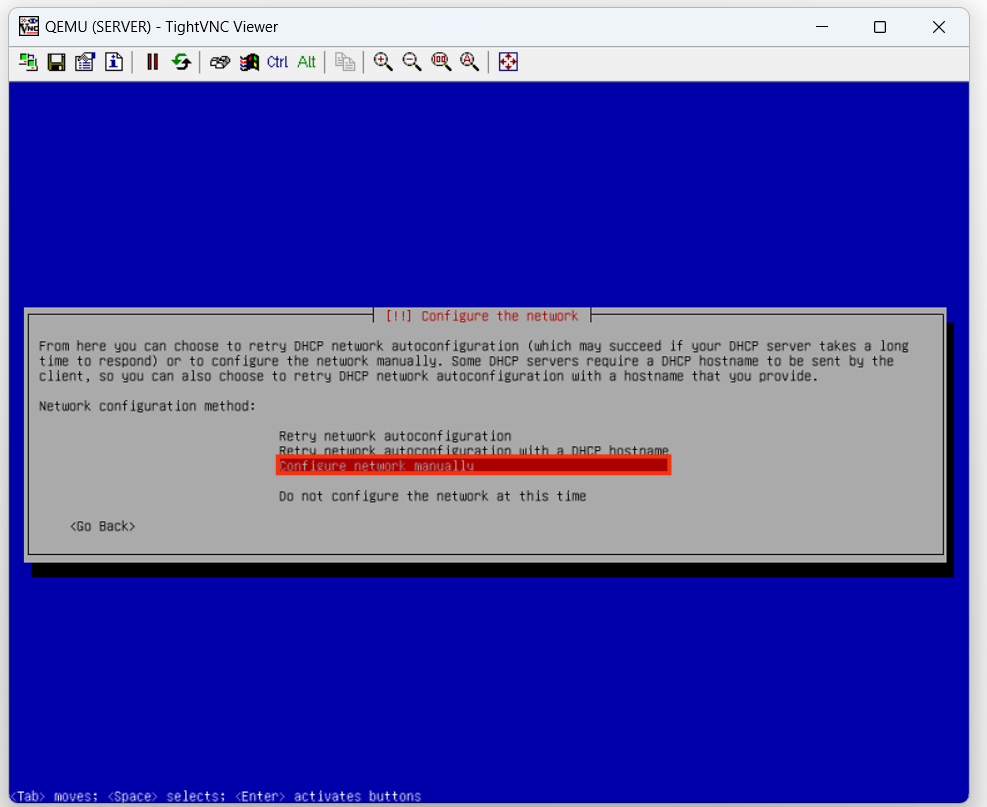Pause the VNC session
Image resolution: width=987 pixels, height=807 pixels.
(x=152, y=62)
